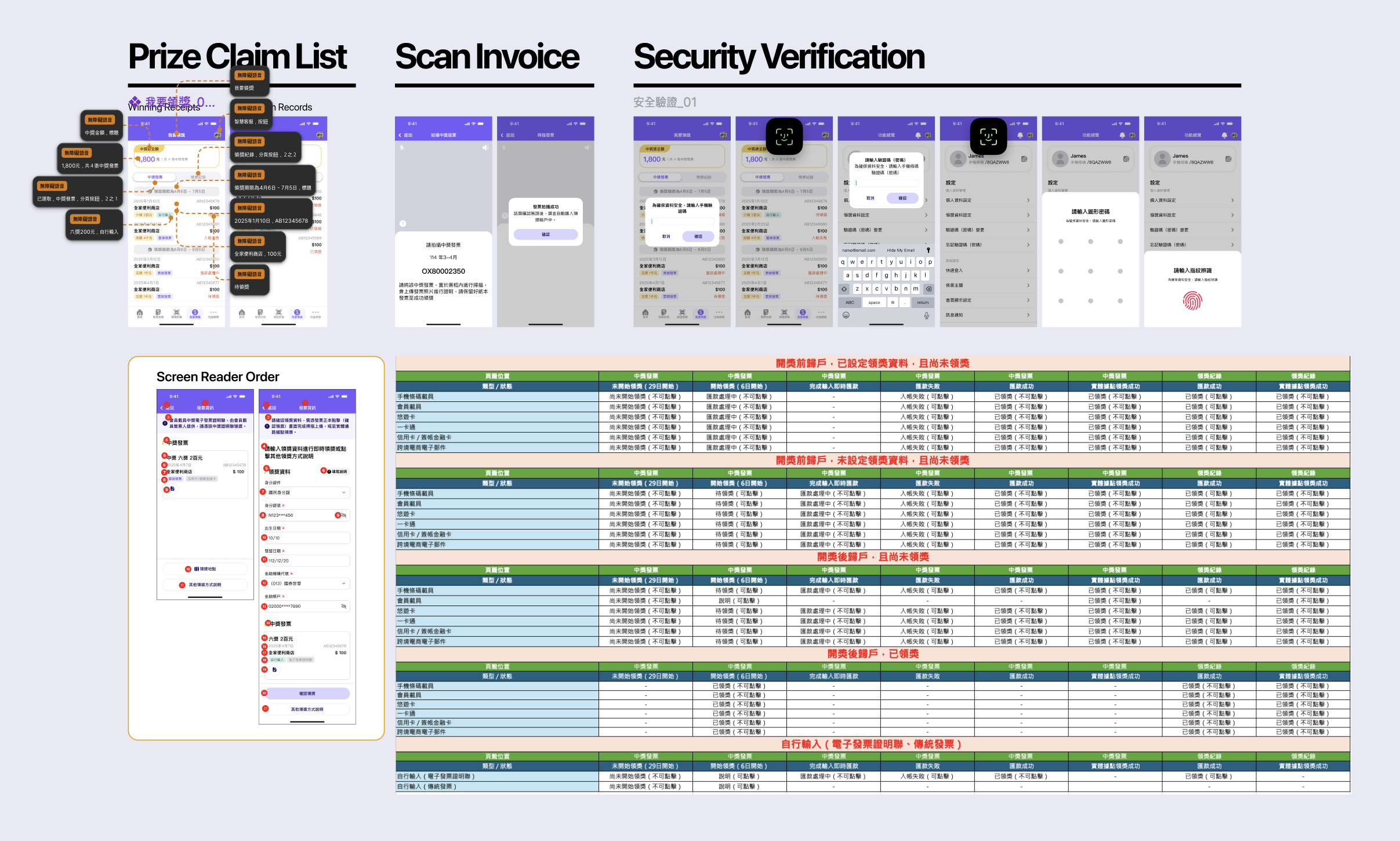Click the Face ID icon over the James profile card
1400x841 pixels.
click(x=988, y=136)
